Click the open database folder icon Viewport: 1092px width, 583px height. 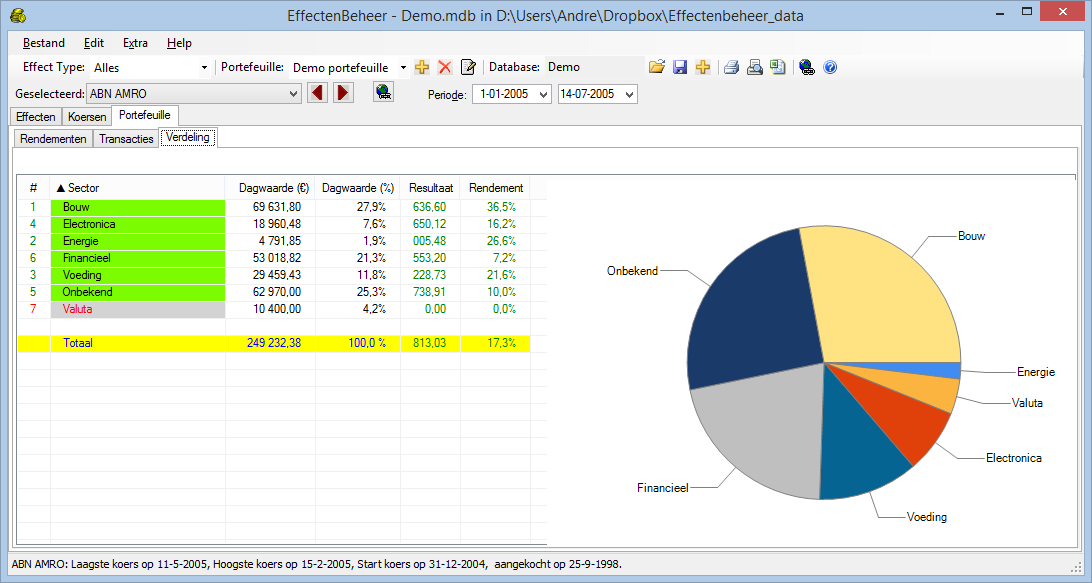coord(657,67)
